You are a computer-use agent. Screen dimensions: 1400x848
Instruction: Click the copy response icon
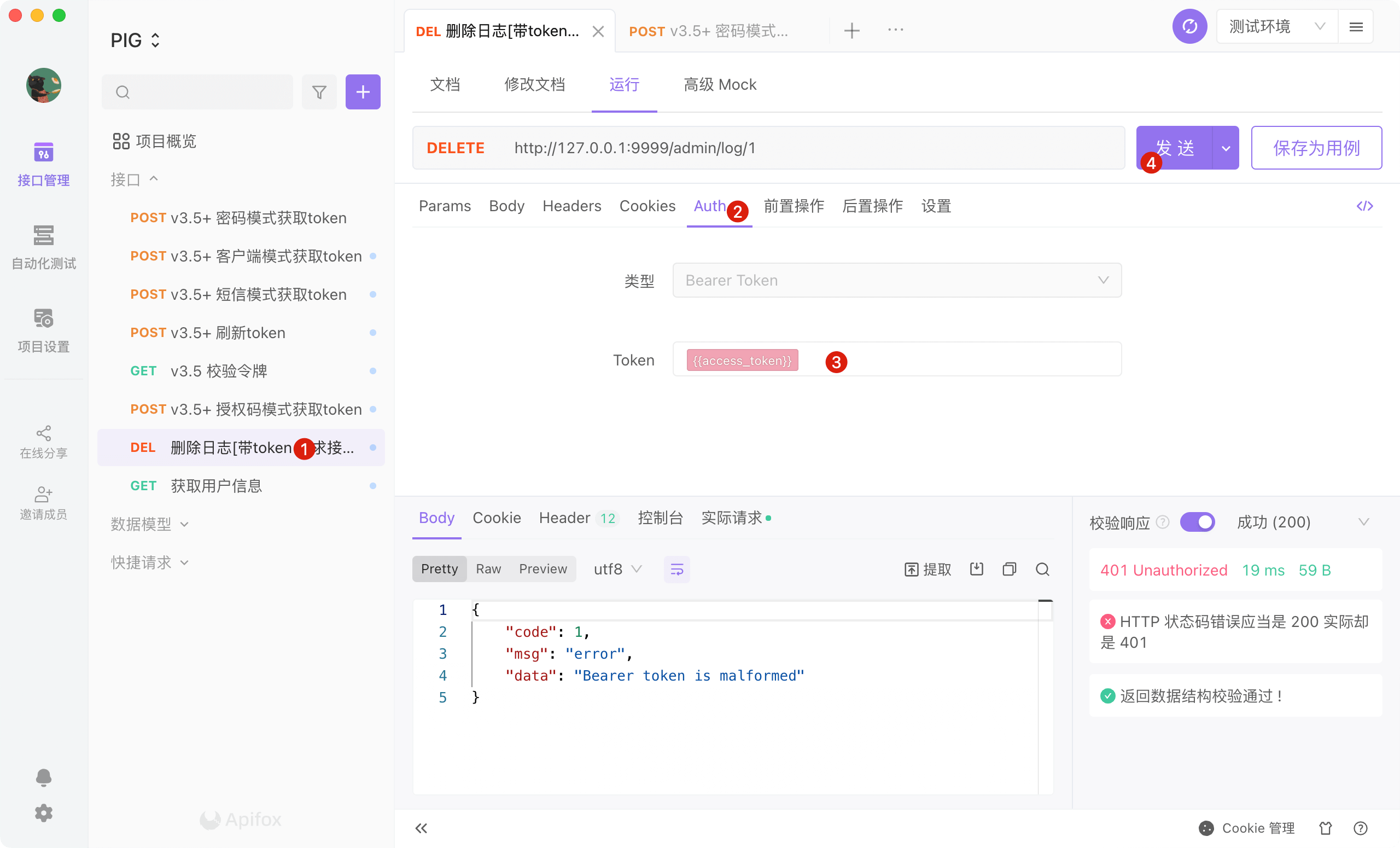point(1009,569)
